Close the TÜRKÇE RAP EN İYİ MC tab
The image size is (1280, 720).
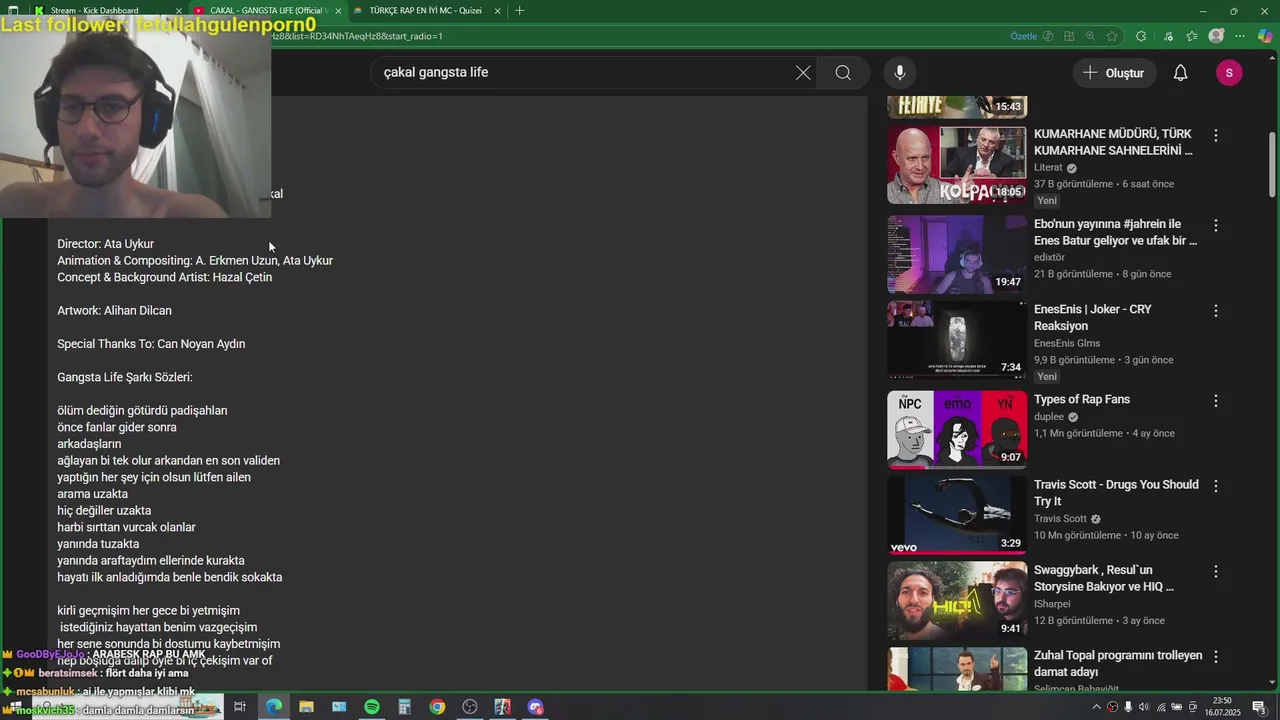497,10
